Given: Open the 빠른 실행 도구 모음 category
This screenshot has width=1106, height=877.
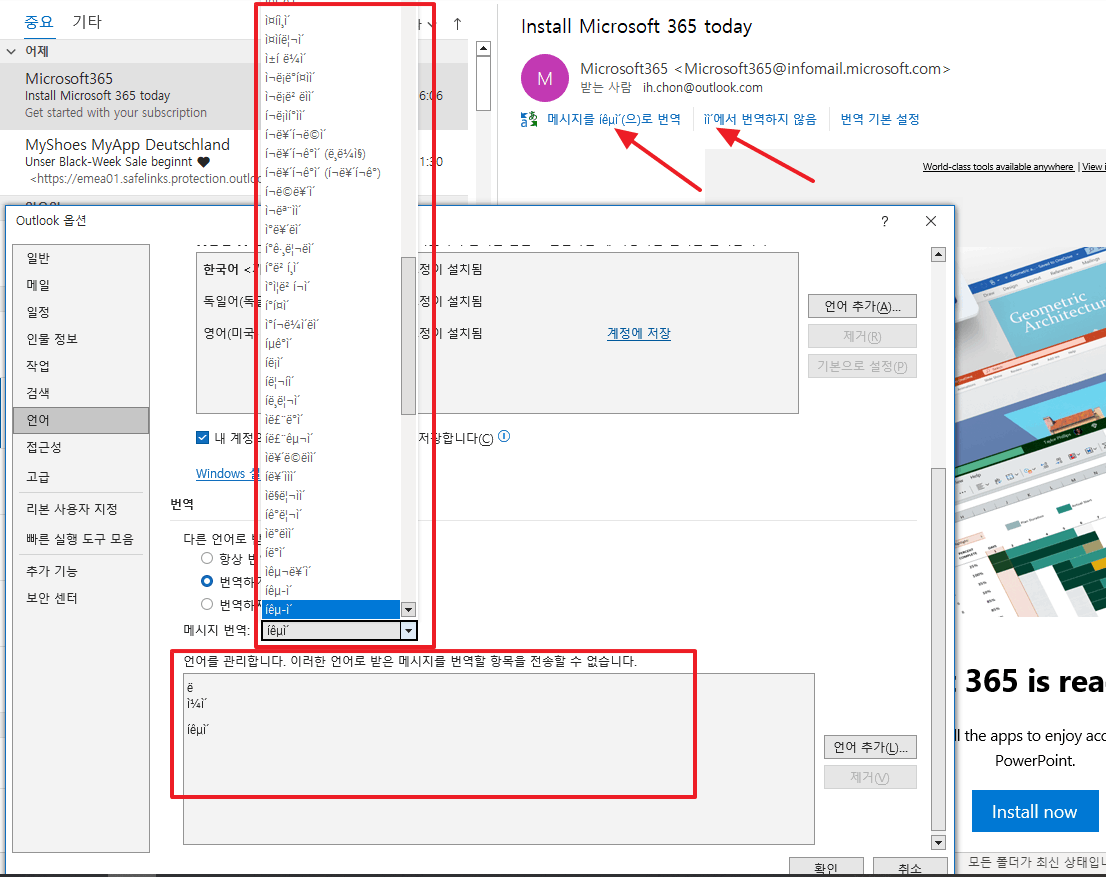Looking at the screenshot, I should pos(81,538).
